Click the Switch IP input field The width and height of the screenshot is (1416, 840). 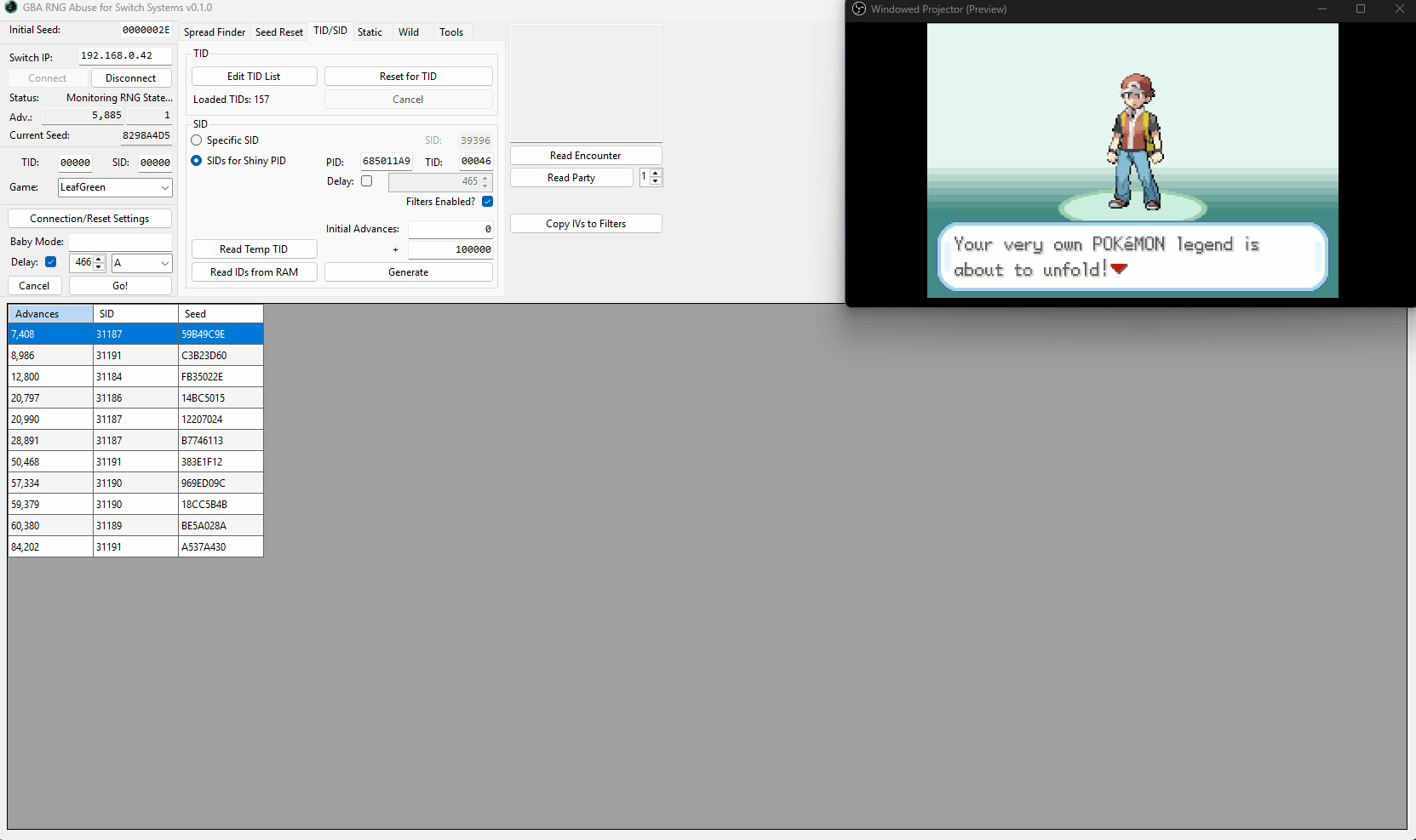(125, 56)
